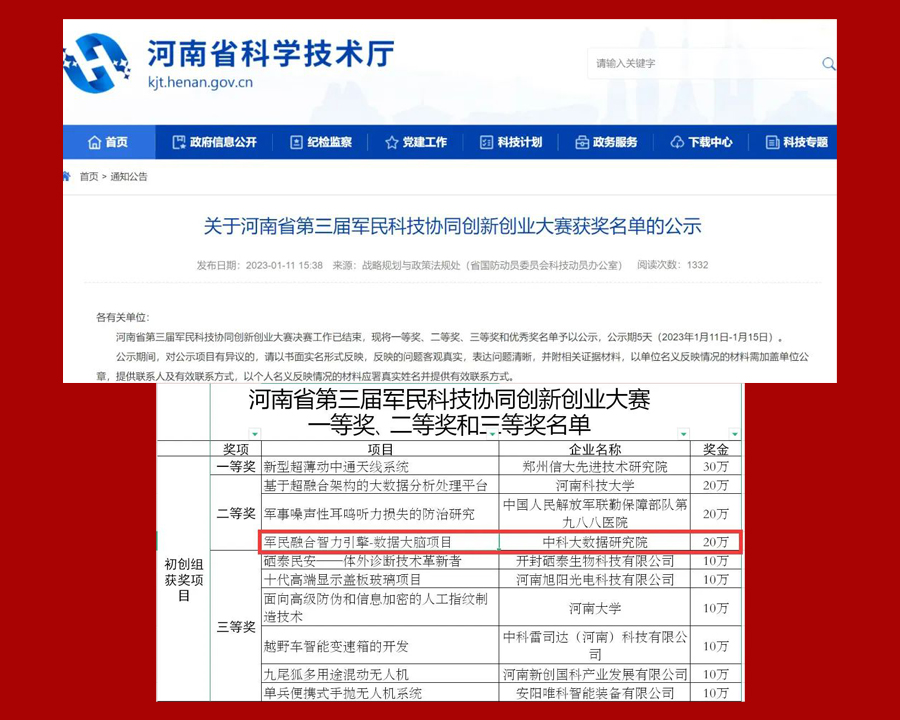Go to 纪检监察 in the navigation bar

coord(321,142)
